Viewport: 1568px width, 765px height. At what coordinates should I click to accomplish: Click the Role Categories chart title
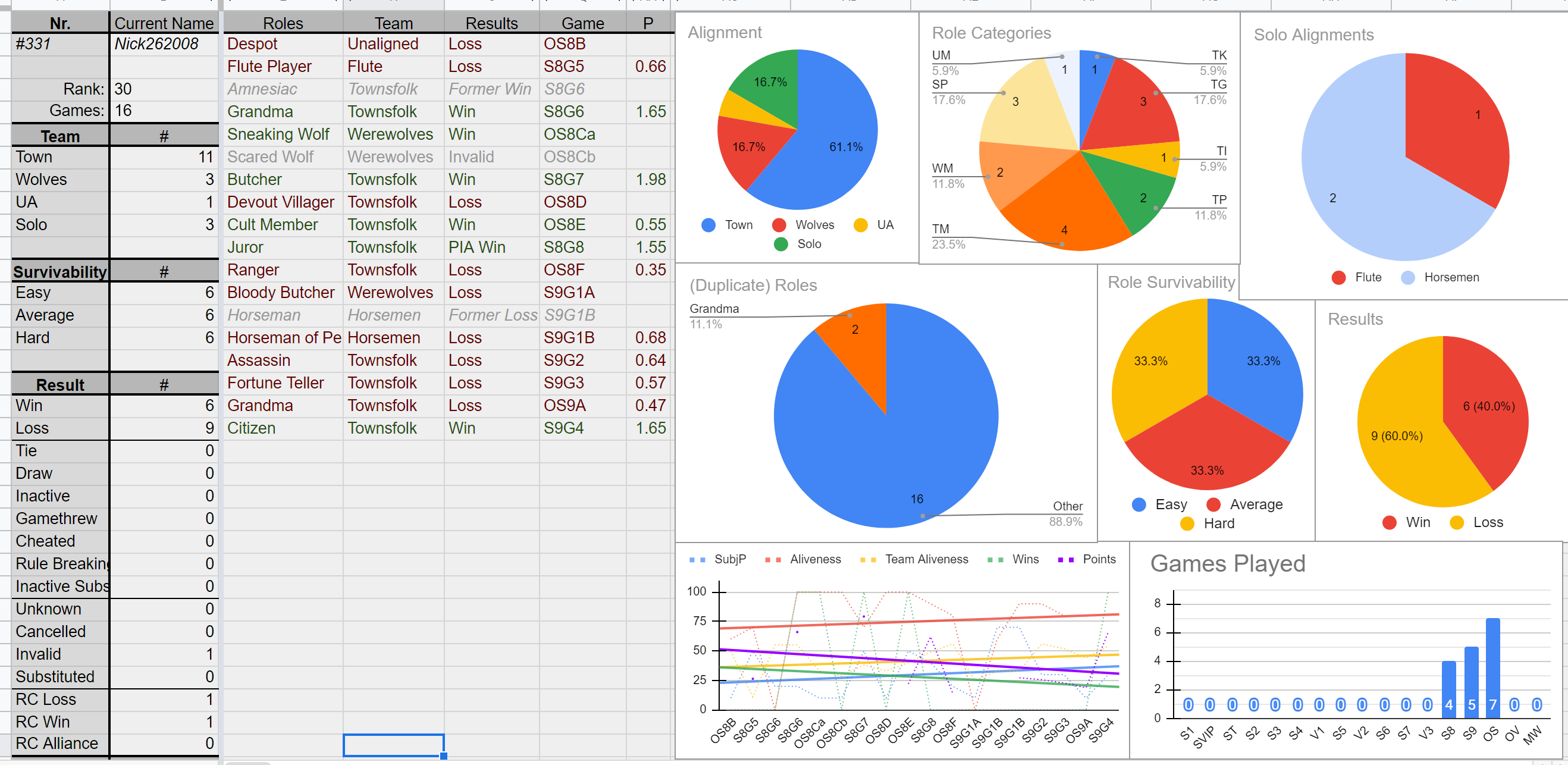pyautogui.click(x=991, y=33)
